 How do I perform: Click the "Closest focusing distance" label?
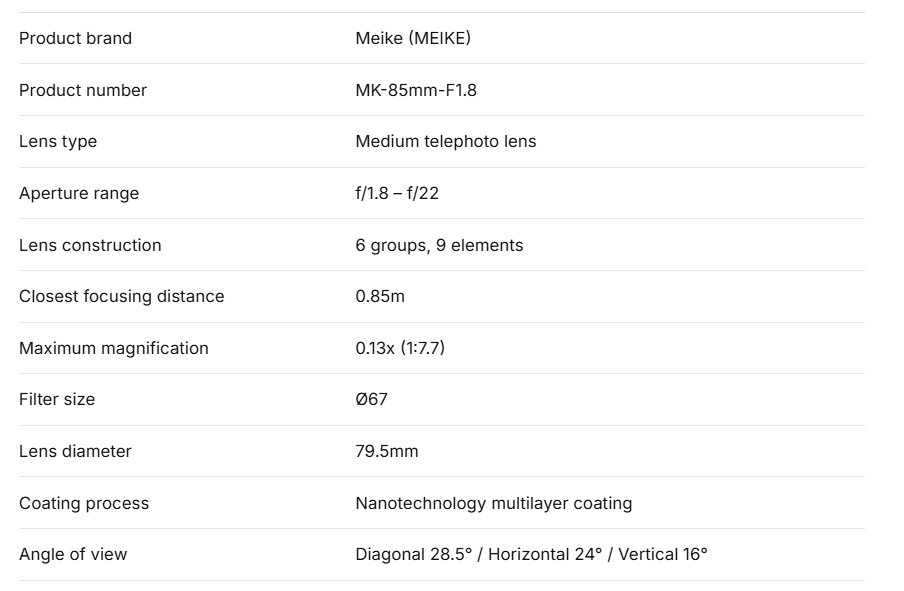(122, 296)
